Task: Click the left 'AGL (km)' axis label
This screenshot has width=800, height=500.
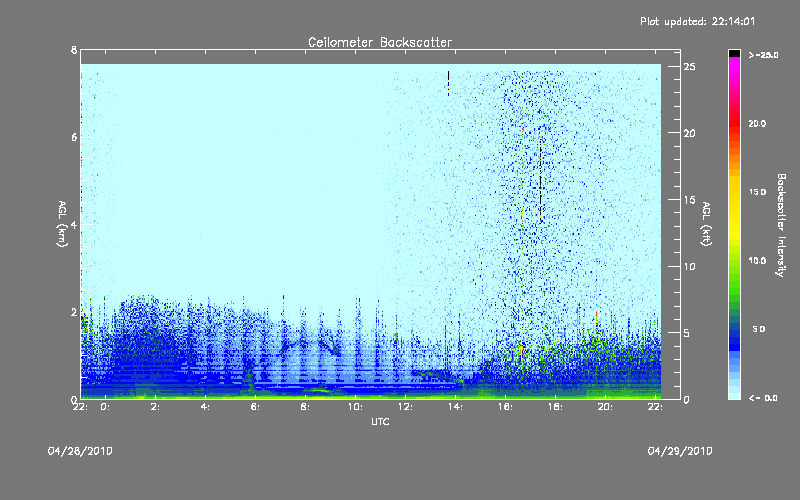Action: (62, 224)
